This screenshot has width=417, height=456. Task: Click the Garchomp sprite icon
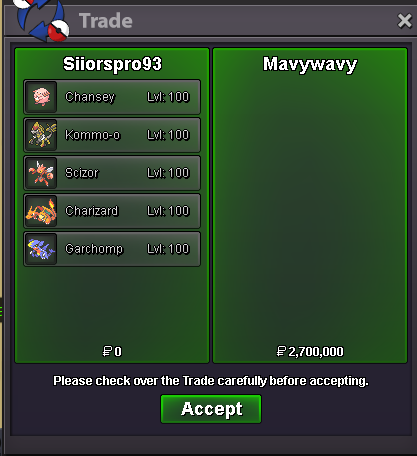(x=41, y=249)
